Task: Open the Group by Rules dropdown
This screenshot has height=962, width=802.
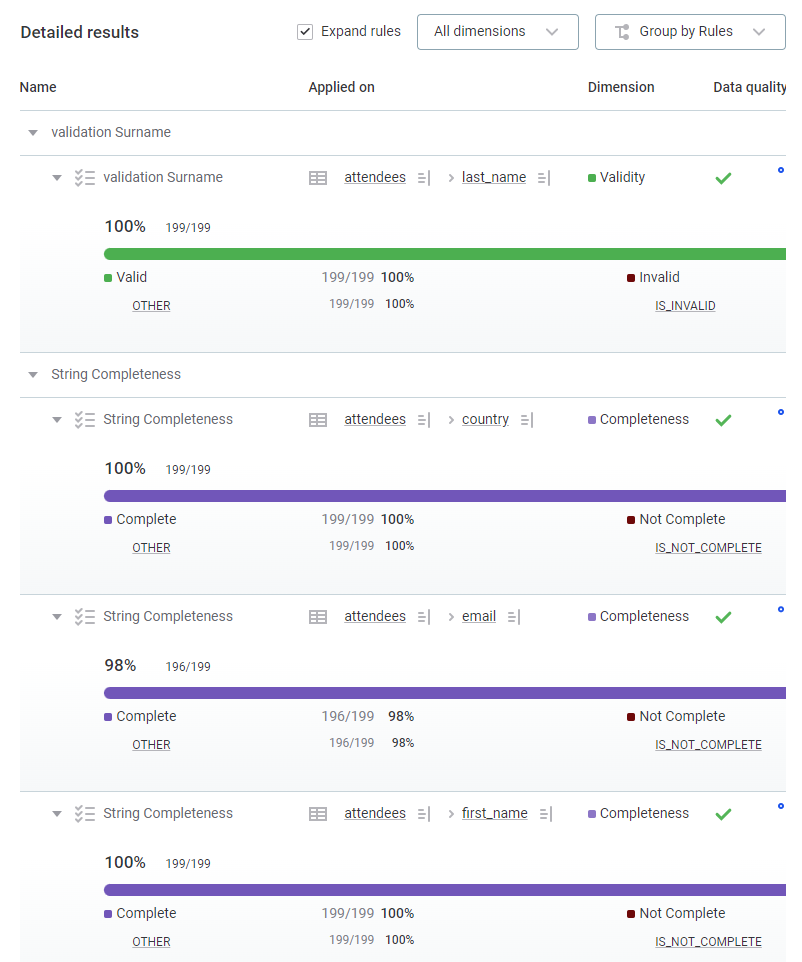Action: [689, 32]
